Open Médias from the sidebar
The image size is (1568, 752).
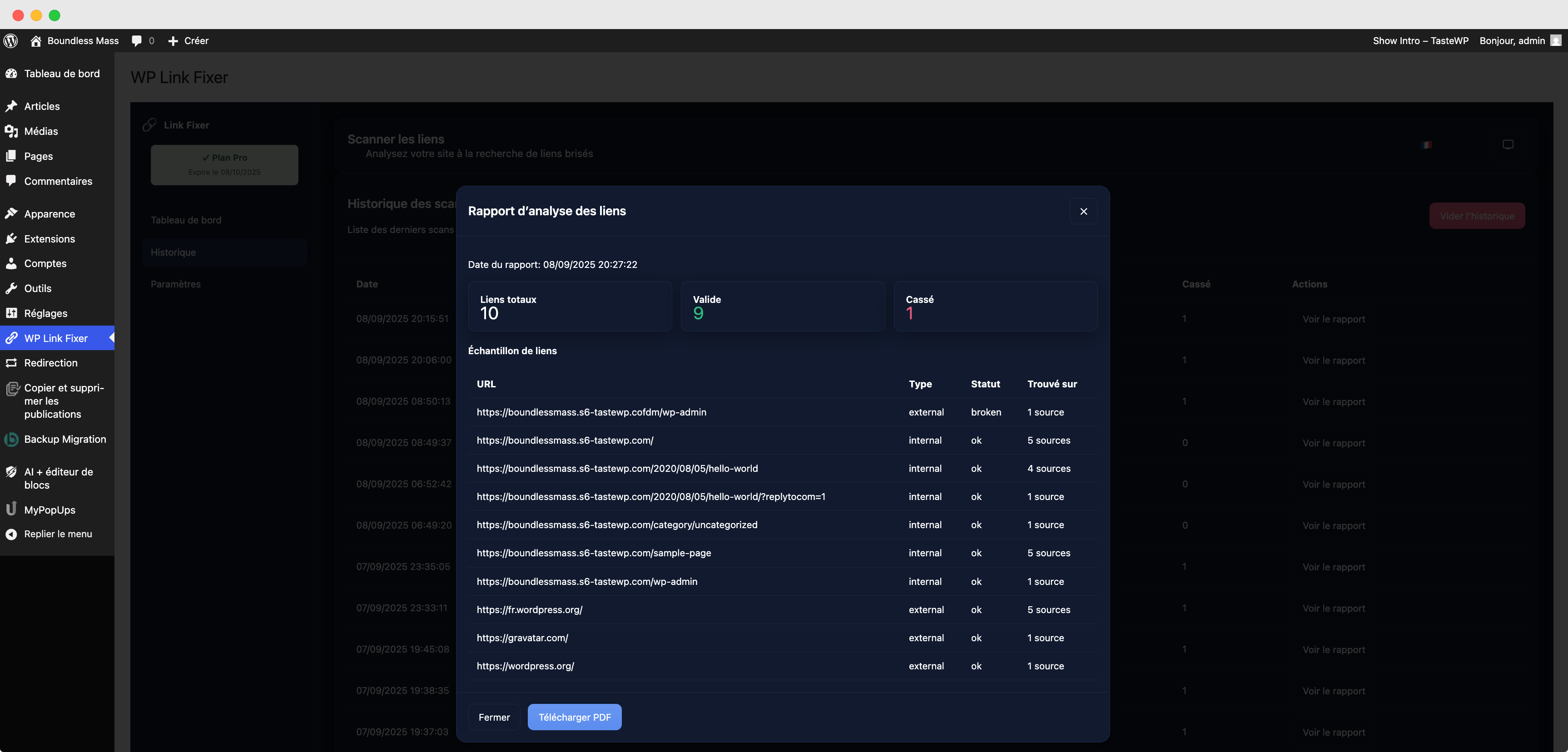click(x=41, y=131)
